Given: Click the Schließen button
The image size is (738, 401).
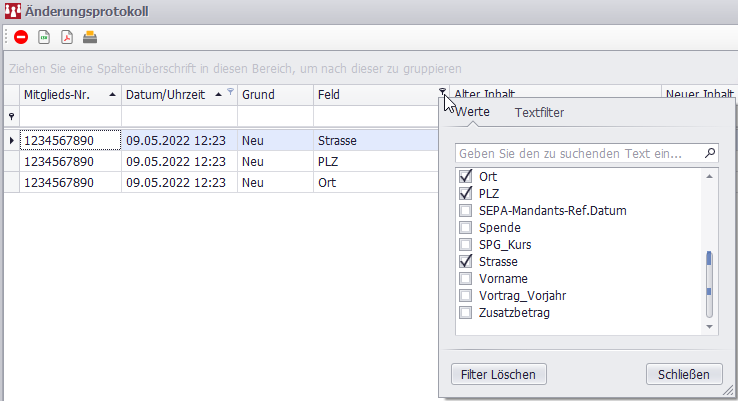Looking at the screenshot, I should (684, 374).
